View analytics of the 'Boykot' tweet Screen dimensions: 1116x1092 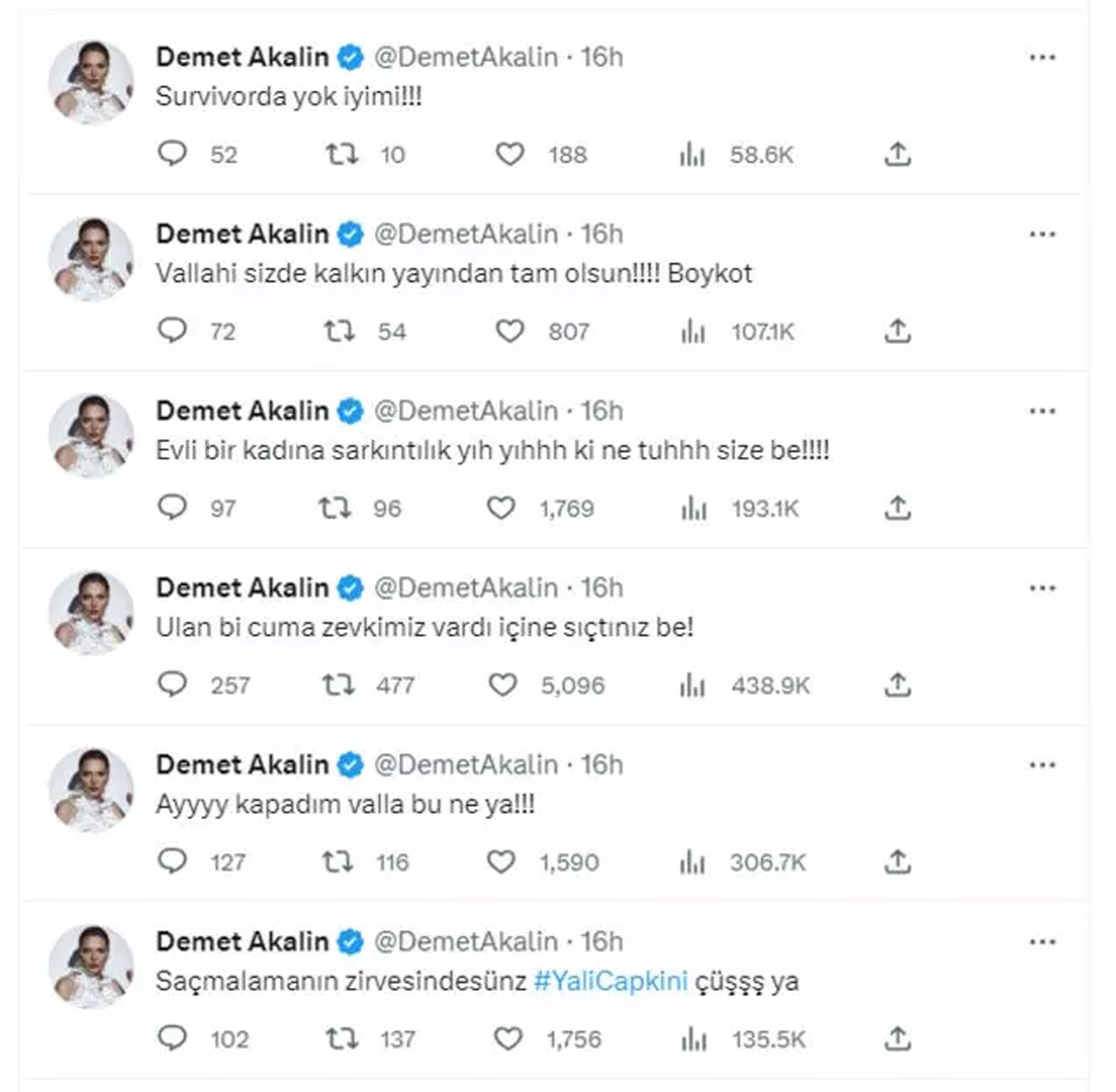click(692, 331)
